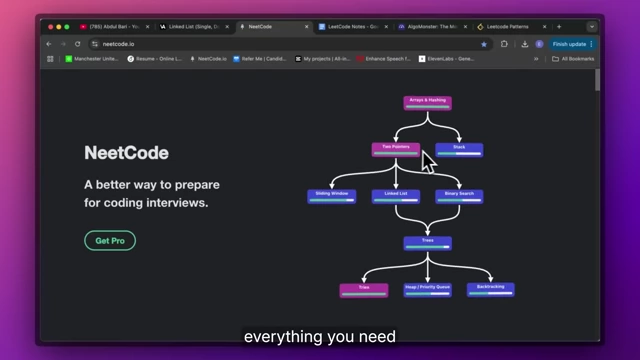Show more bookmarks via double chevron
This screenshot has height=360, width=640.
pyautogui.click(x=536, y=59)
